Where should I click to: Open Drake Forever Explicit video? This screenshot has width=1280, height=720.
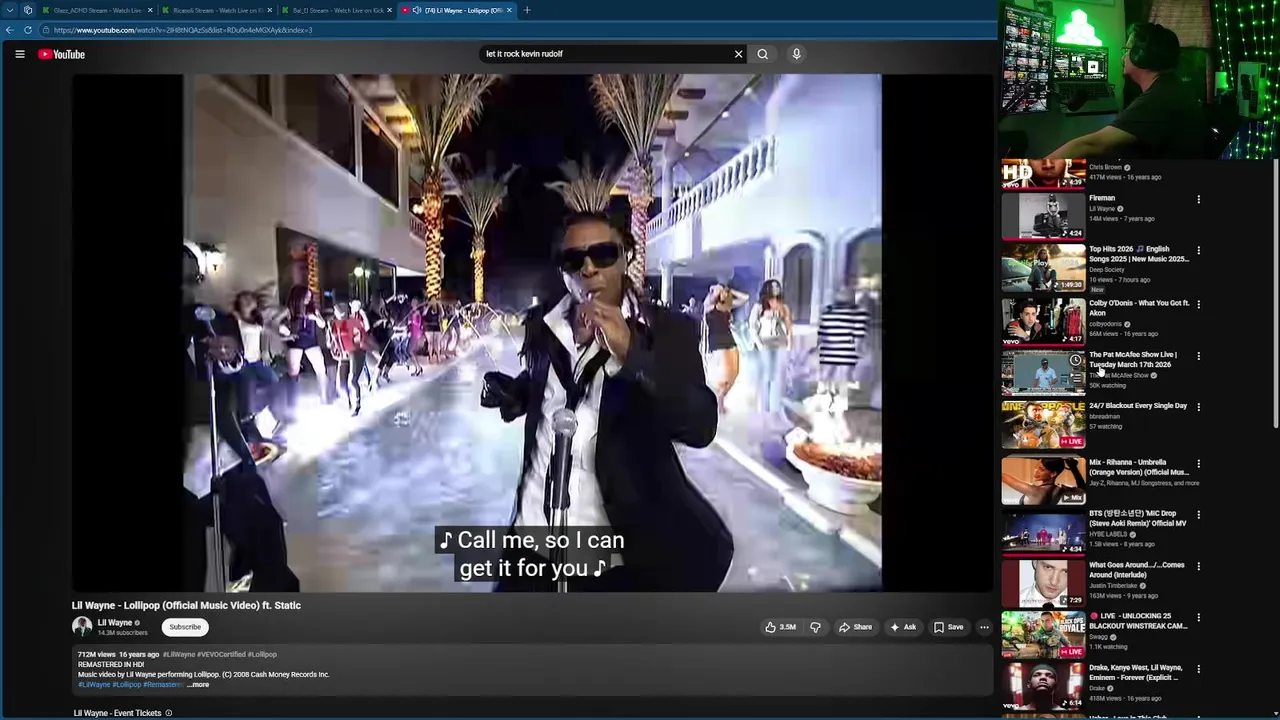[x=1044, y=686]
